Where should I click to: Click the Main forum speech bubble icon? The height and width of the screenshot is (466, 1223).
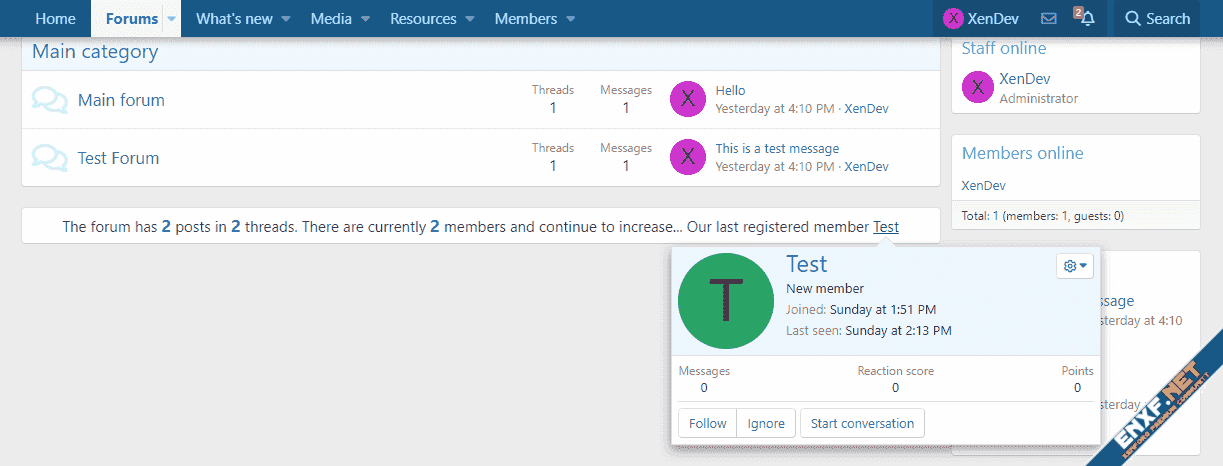click(49, 100)
